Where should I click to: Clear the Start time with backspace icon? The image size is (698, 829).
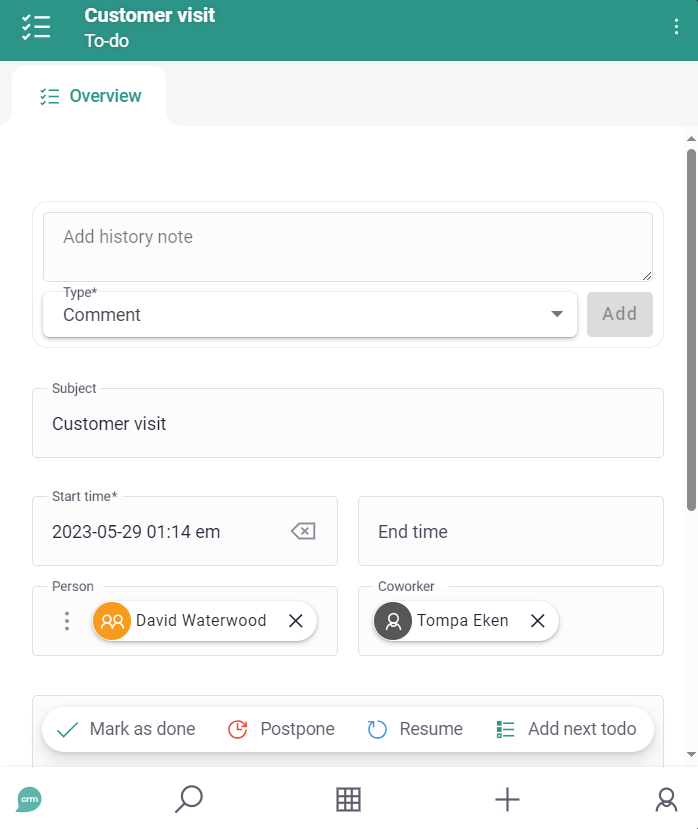303,531
